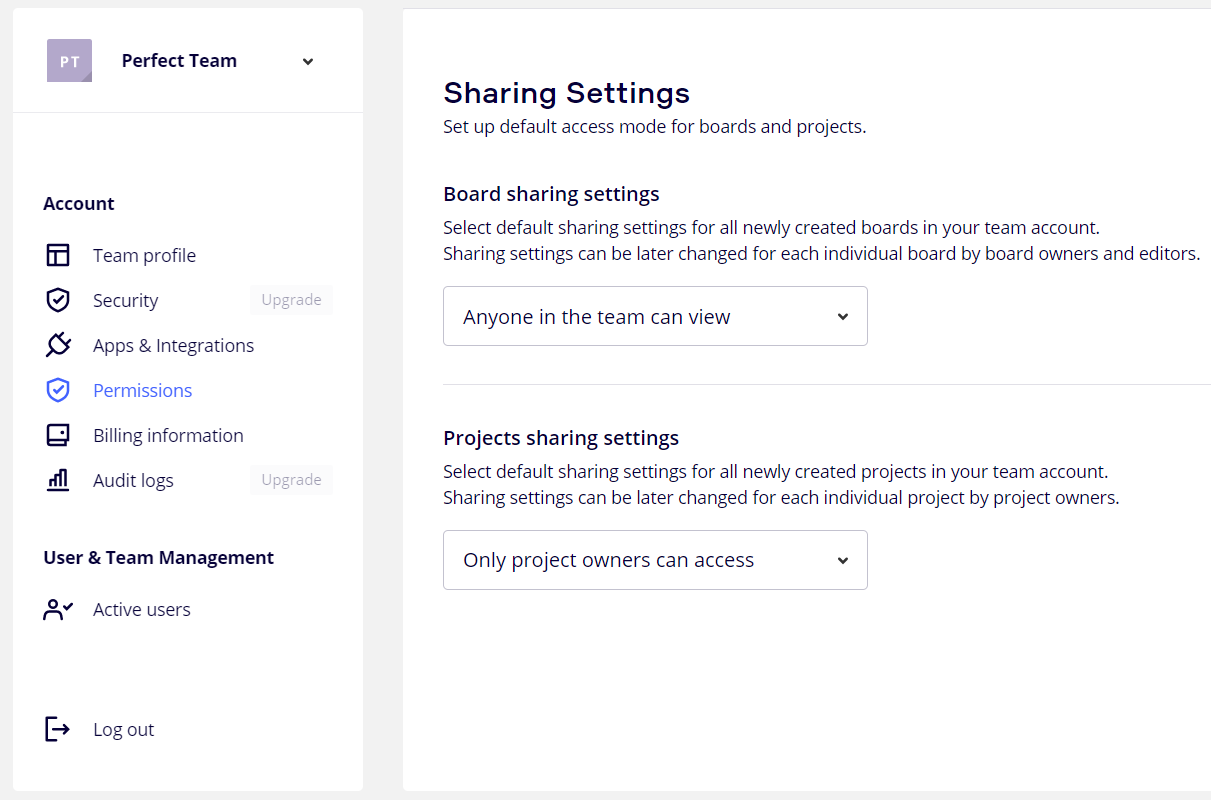Click the PT team avatar
The width and height of the screenshot is (1211, 800).
69,61
